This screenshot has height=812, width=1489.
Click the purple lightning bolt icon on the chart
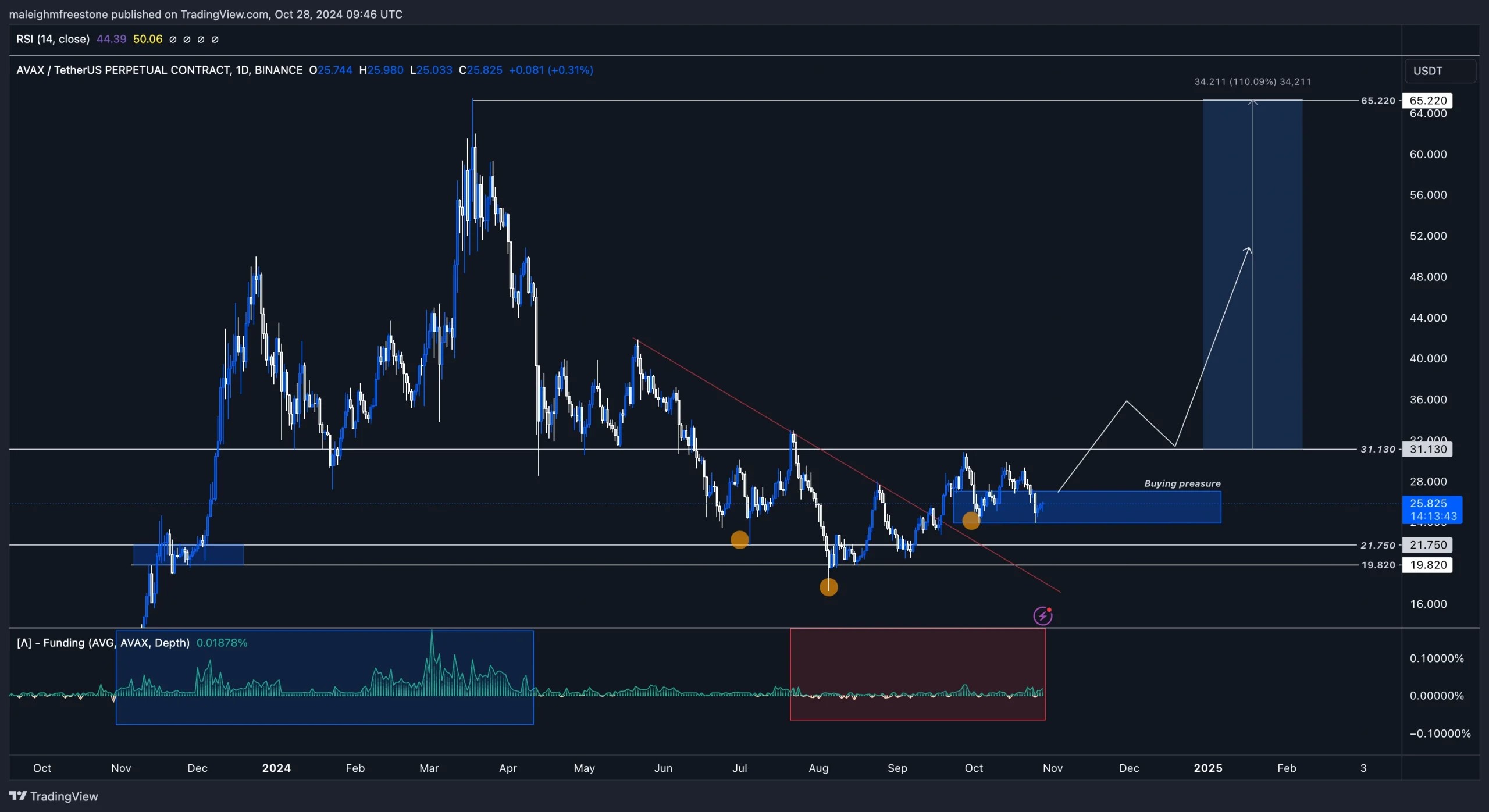point(1042,615)
